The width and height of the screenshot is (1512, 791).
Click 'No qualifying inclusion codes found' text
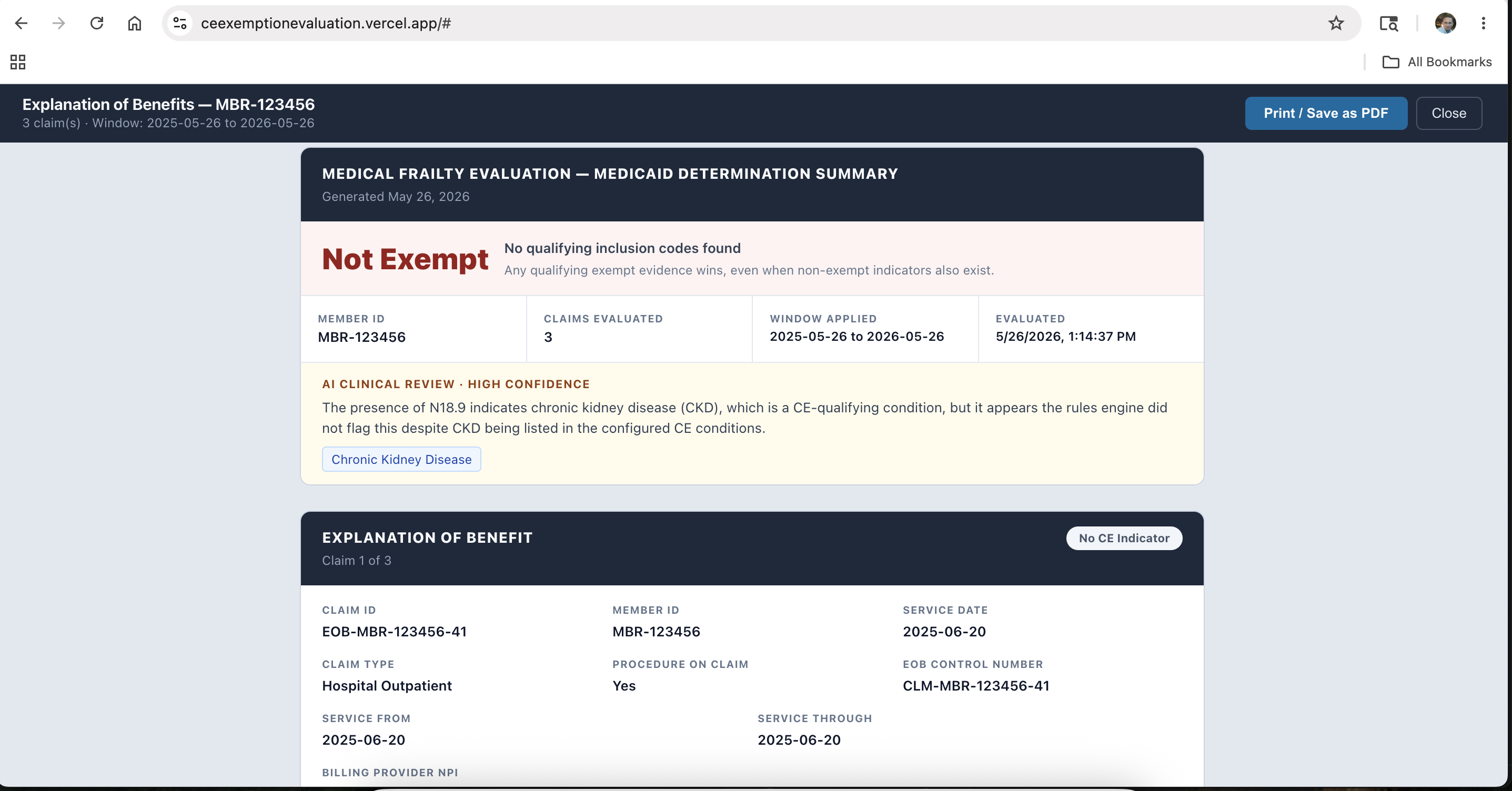622,248
